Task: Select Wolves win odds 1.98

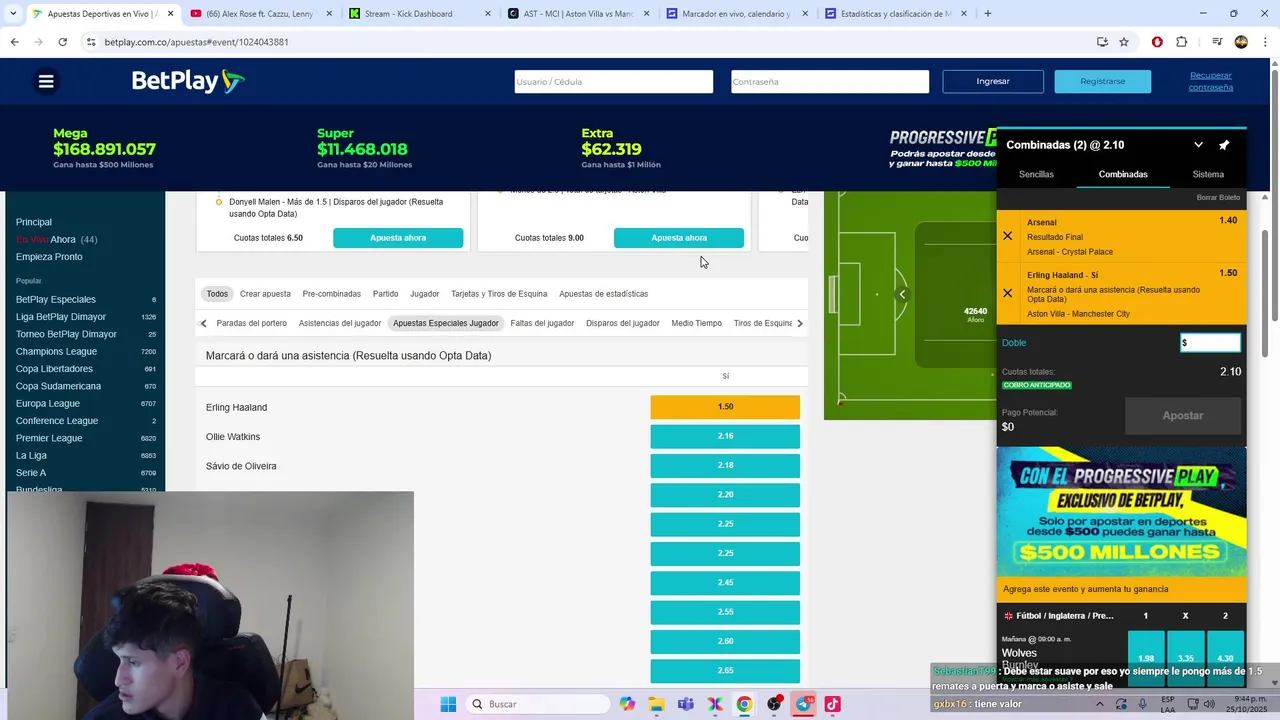Action: tap(1146, 657)
